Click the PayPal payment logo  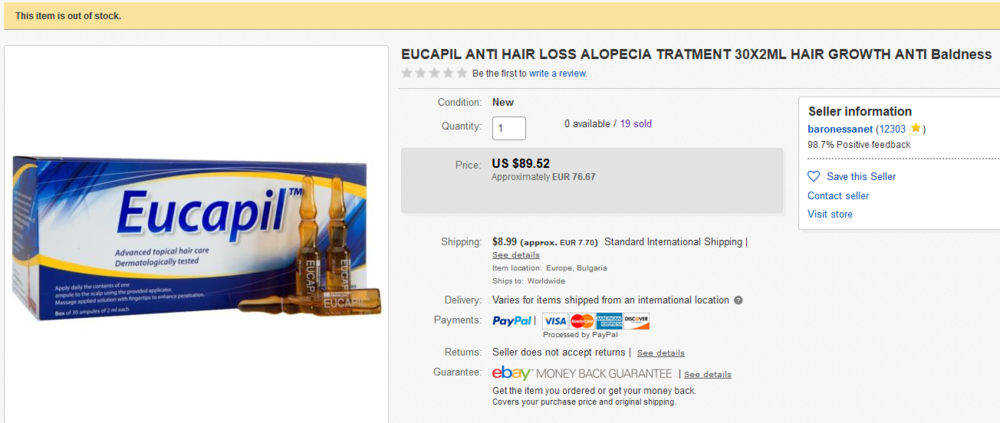(512, 320)
